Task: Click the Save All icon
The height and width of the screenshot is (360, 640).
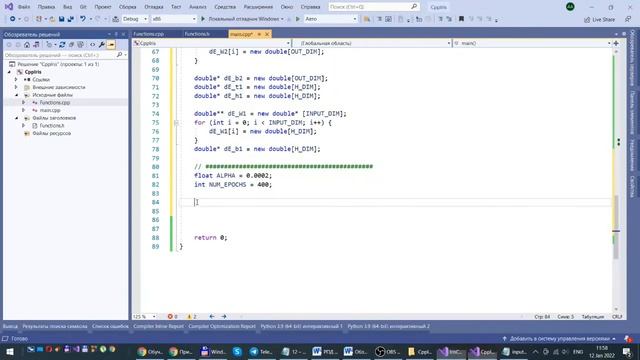Action: coord(70,19)
